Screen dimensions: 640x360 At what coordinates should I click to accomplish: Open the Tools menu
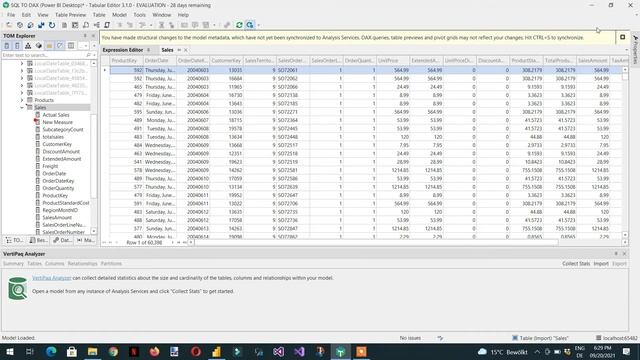(x=139, y=15)
